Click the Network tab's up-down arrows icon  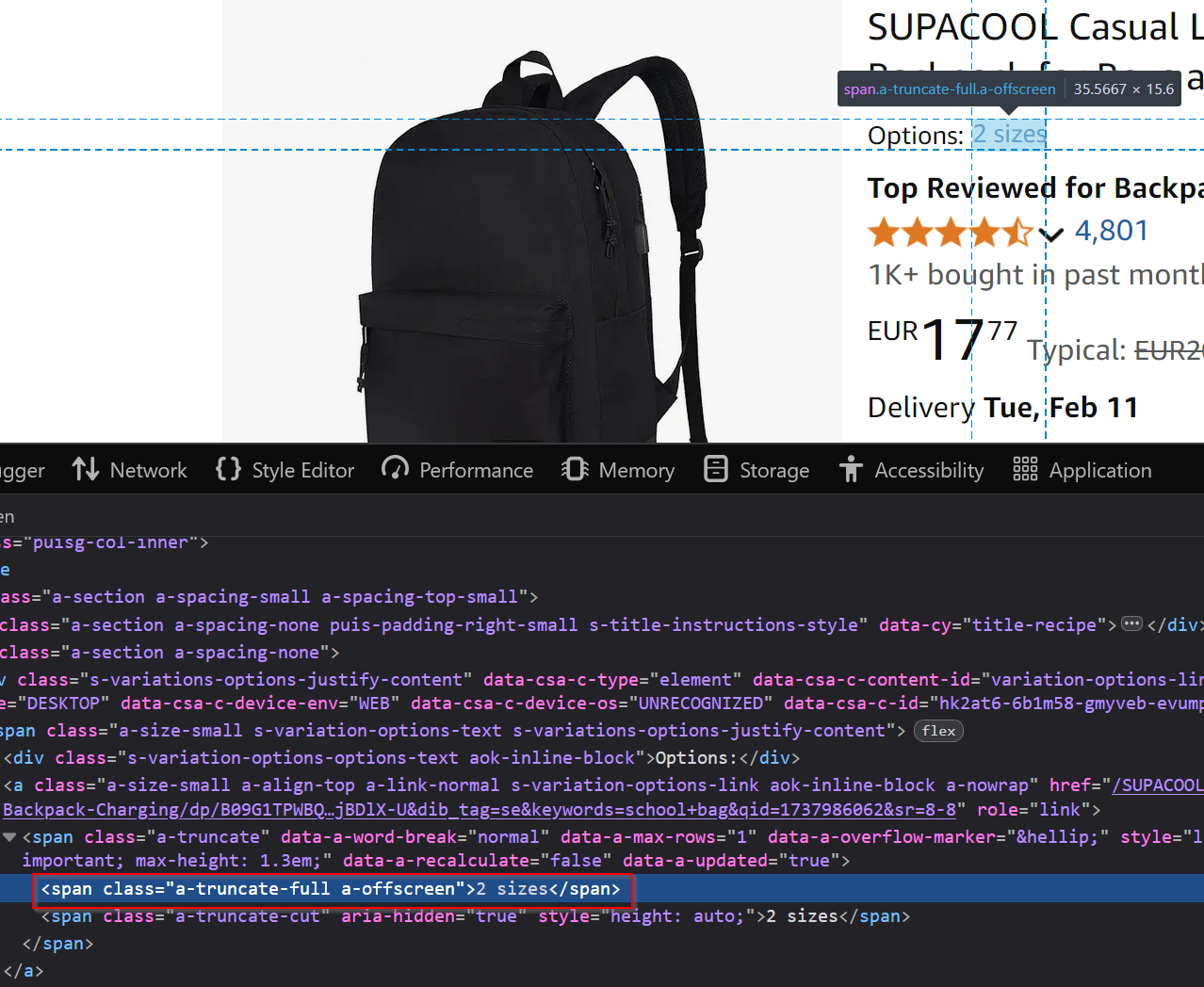point(86,469)
